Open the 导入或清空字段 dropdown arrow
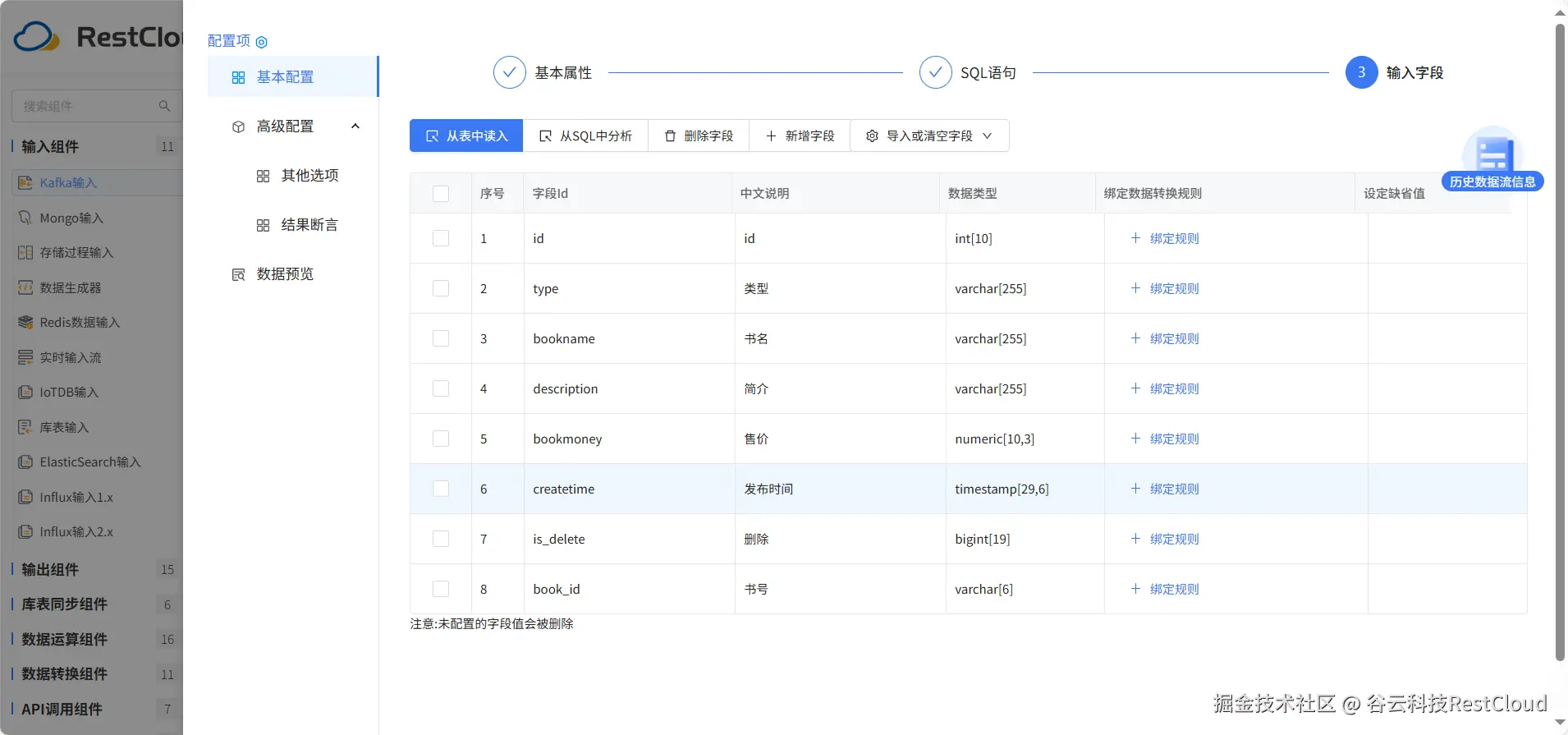The width and height of the screenshot is (1568, 735). 987,136
